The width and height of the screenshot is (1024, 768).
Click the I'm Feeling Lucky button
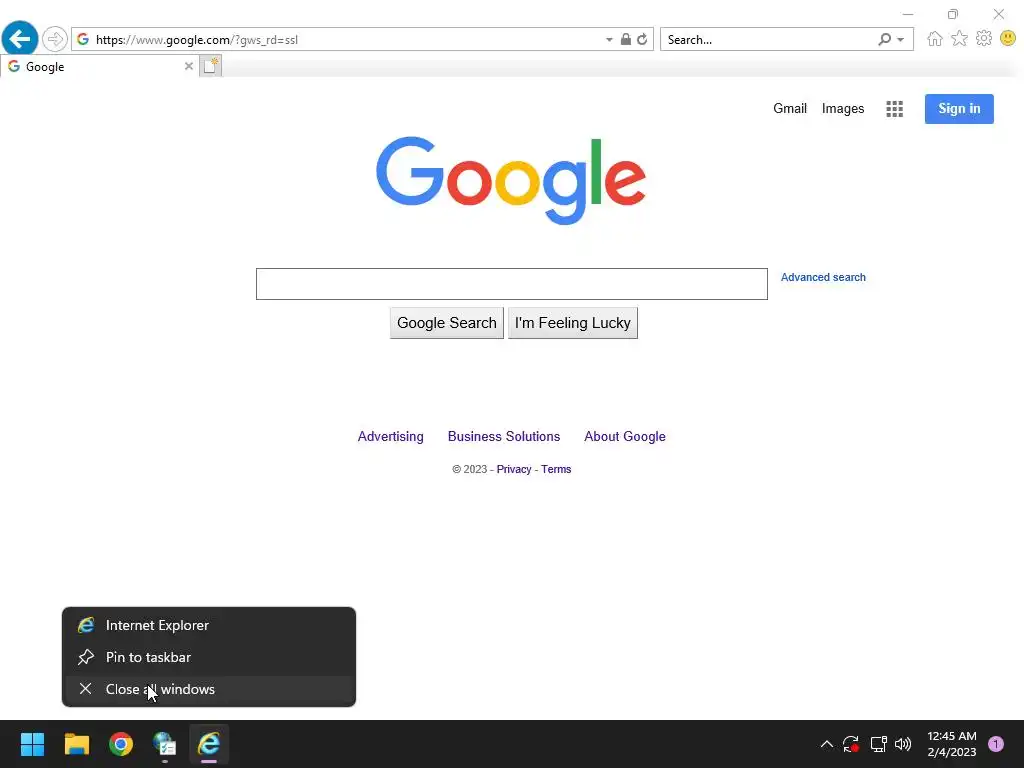[573, 323]
